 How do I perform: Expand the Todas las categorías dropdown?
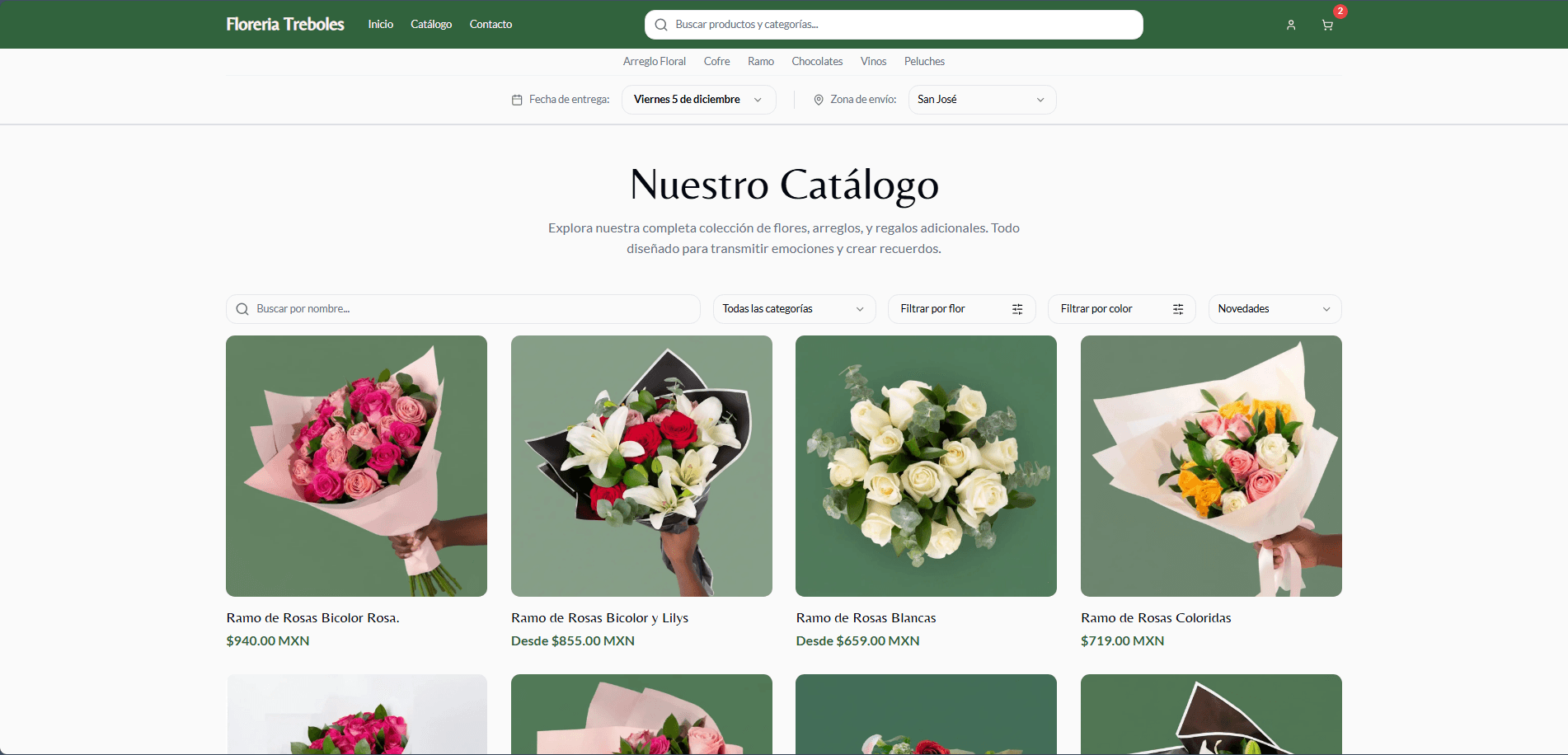(x=793, y=309)
